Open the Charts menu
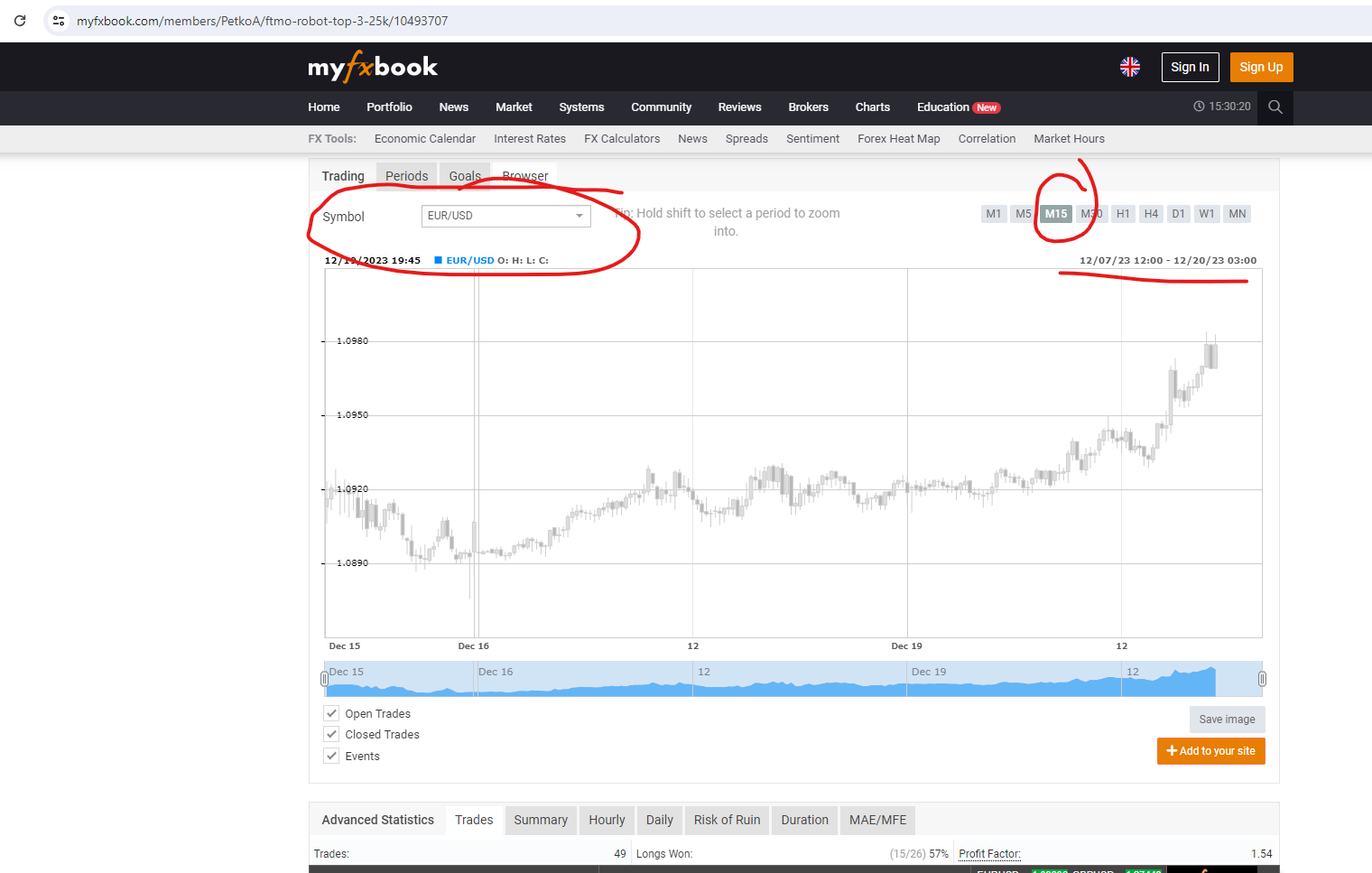 pyautogui.click(x=872, y=107)
